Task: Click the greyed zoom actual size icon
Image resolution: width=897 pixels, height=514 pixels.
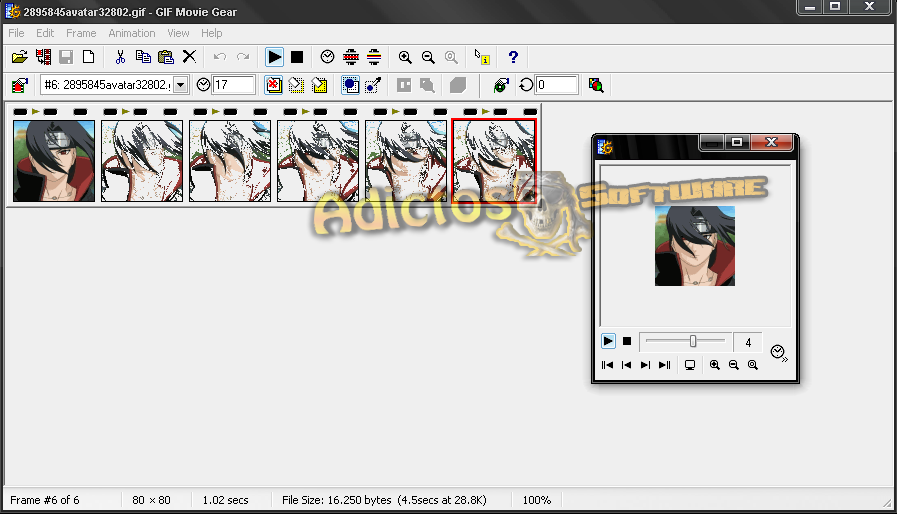Action: click(451, 57)
